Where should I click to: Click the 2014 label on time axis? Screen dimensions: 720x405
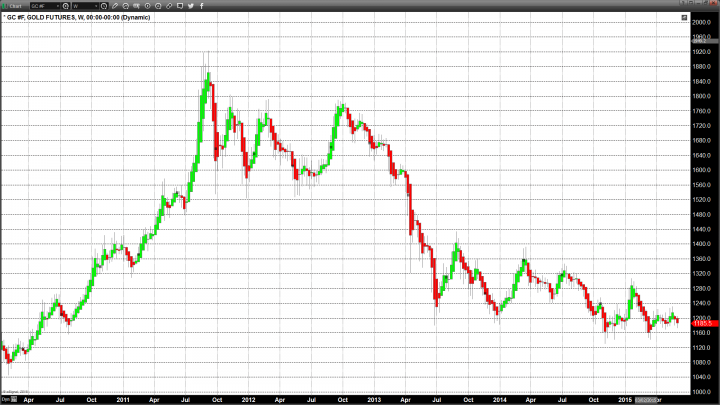tap(500, 400)
